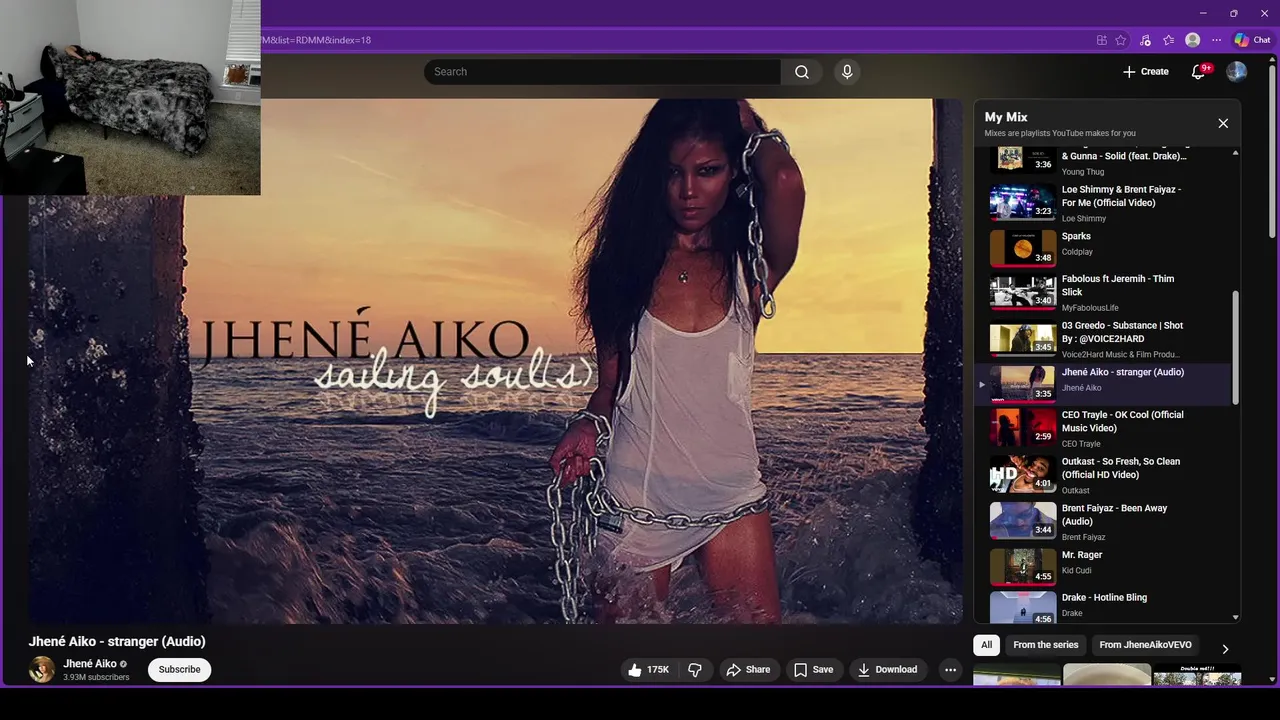The height and width of the screenshot is (720, 1280).
Task: Save the video to a playlist
Action: pyautogui.click(x=813, y=670)
